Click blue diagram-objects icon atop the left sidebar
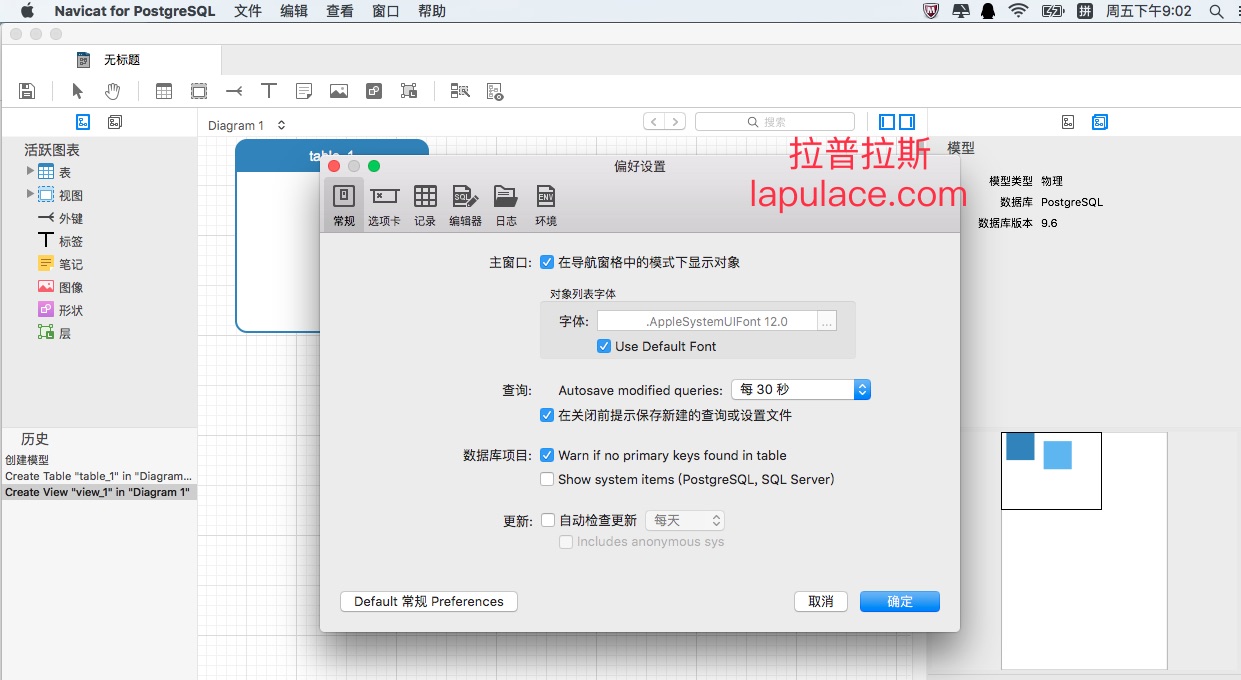1241x680 pixels. coord(84,122)
